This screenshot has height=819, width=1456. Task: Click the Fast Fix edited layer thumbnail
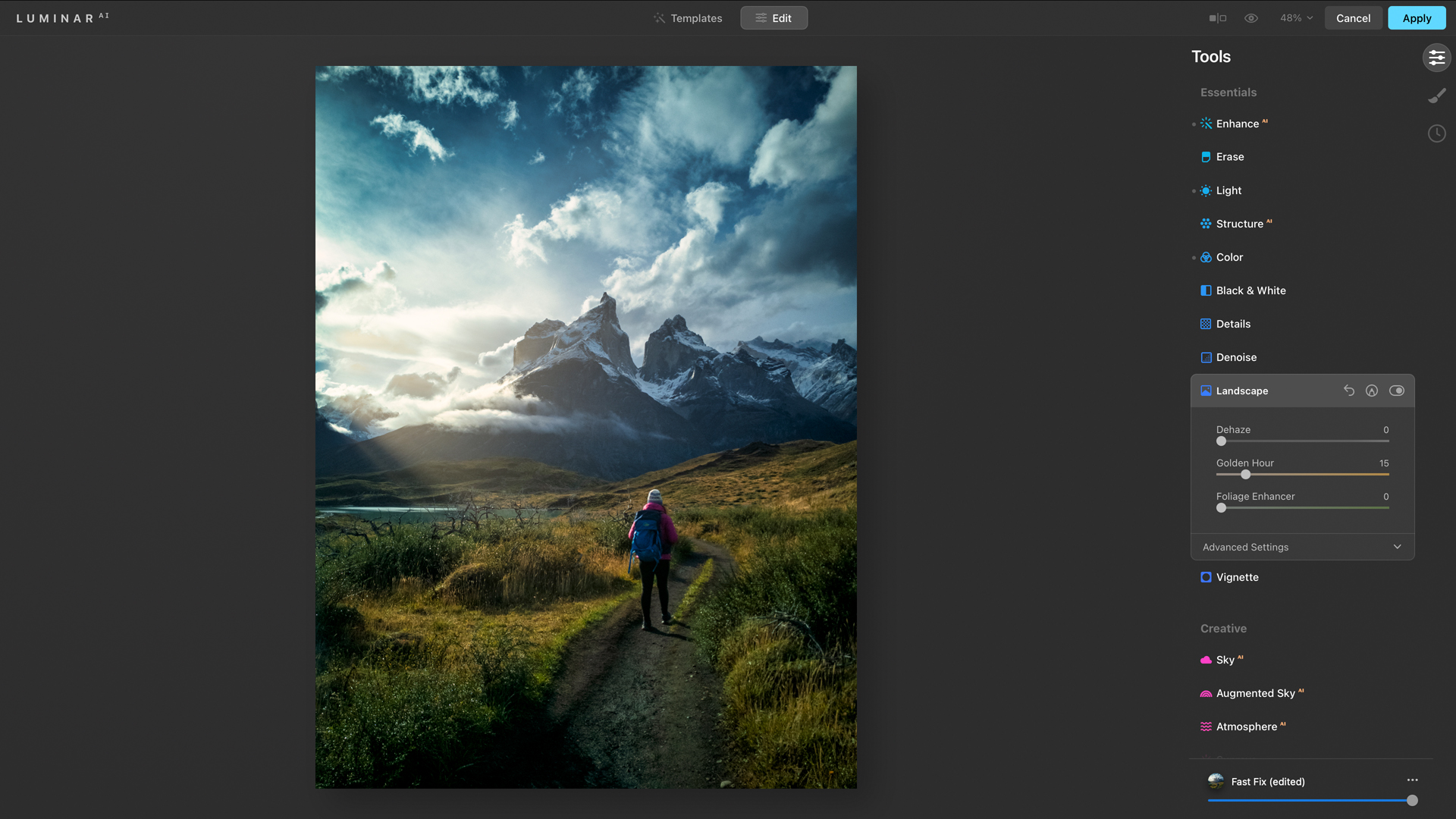pos(1215,781)
